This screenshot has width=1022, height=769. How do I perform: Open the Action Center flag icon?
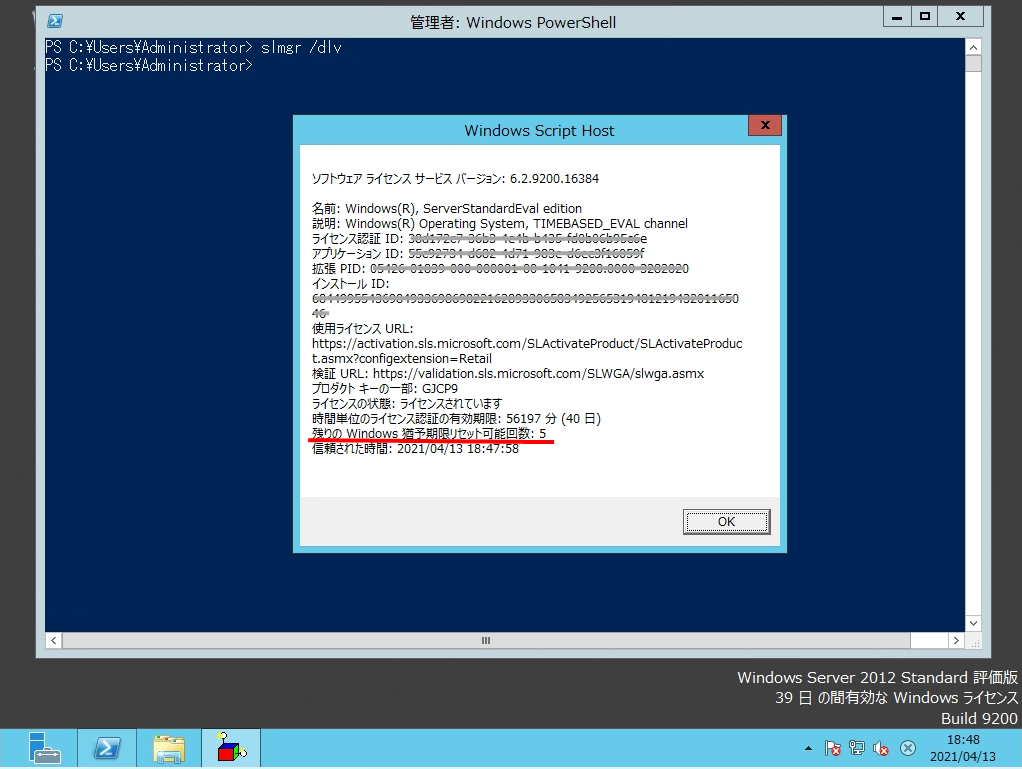[x=832, y=748]
